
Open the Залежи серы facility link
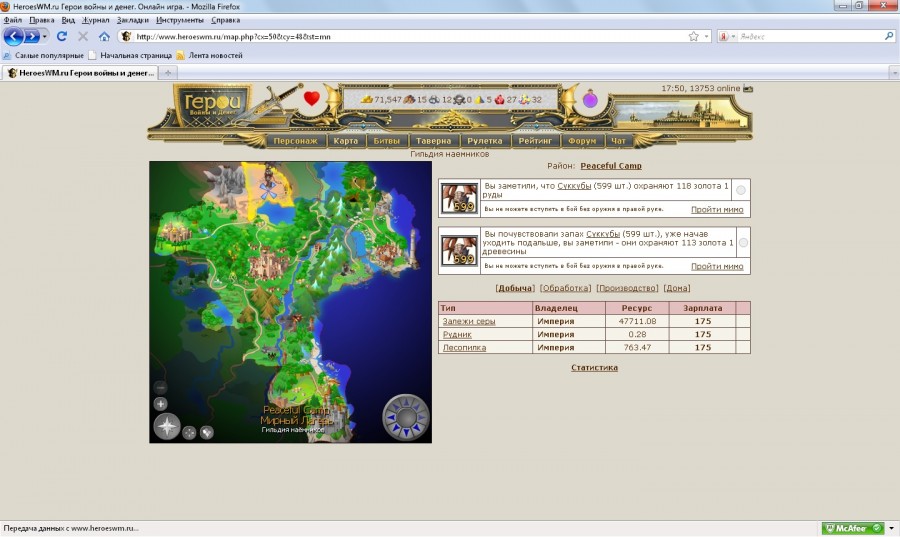[469, 321]
